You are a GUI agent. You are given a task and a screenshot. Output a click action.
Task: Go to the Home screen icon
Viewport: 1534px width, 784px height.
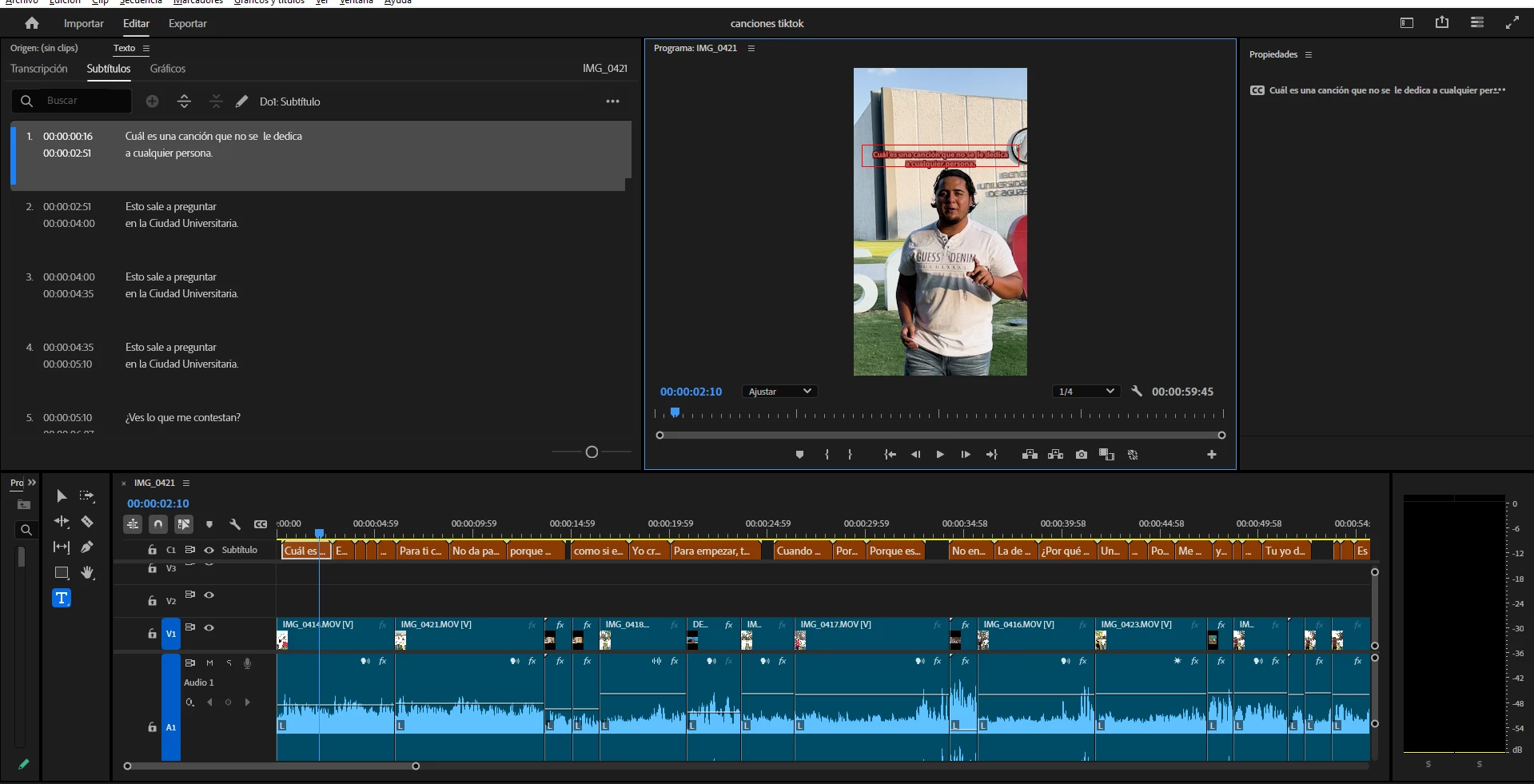tap(32, 23)
